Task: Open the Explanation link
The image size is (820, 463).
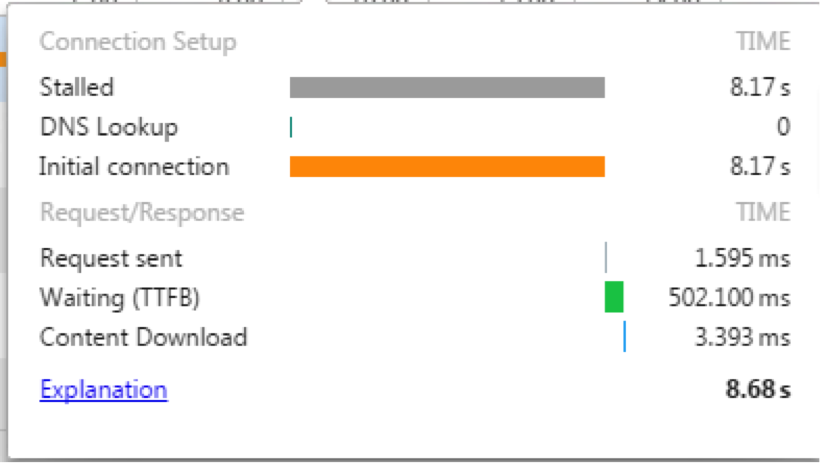Action: pos(104,390)
